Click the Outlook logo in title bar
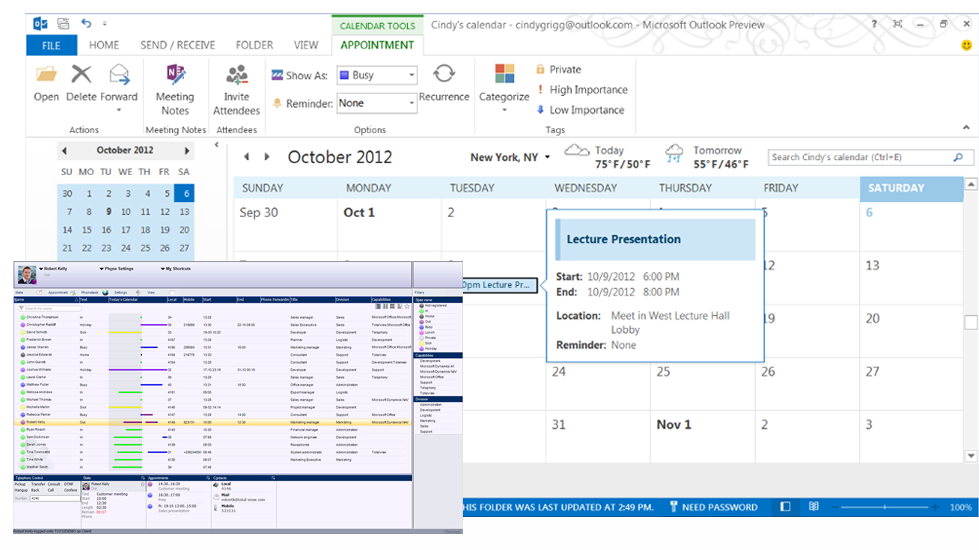The height and width of the screenshot is (550, 979). 40,24
